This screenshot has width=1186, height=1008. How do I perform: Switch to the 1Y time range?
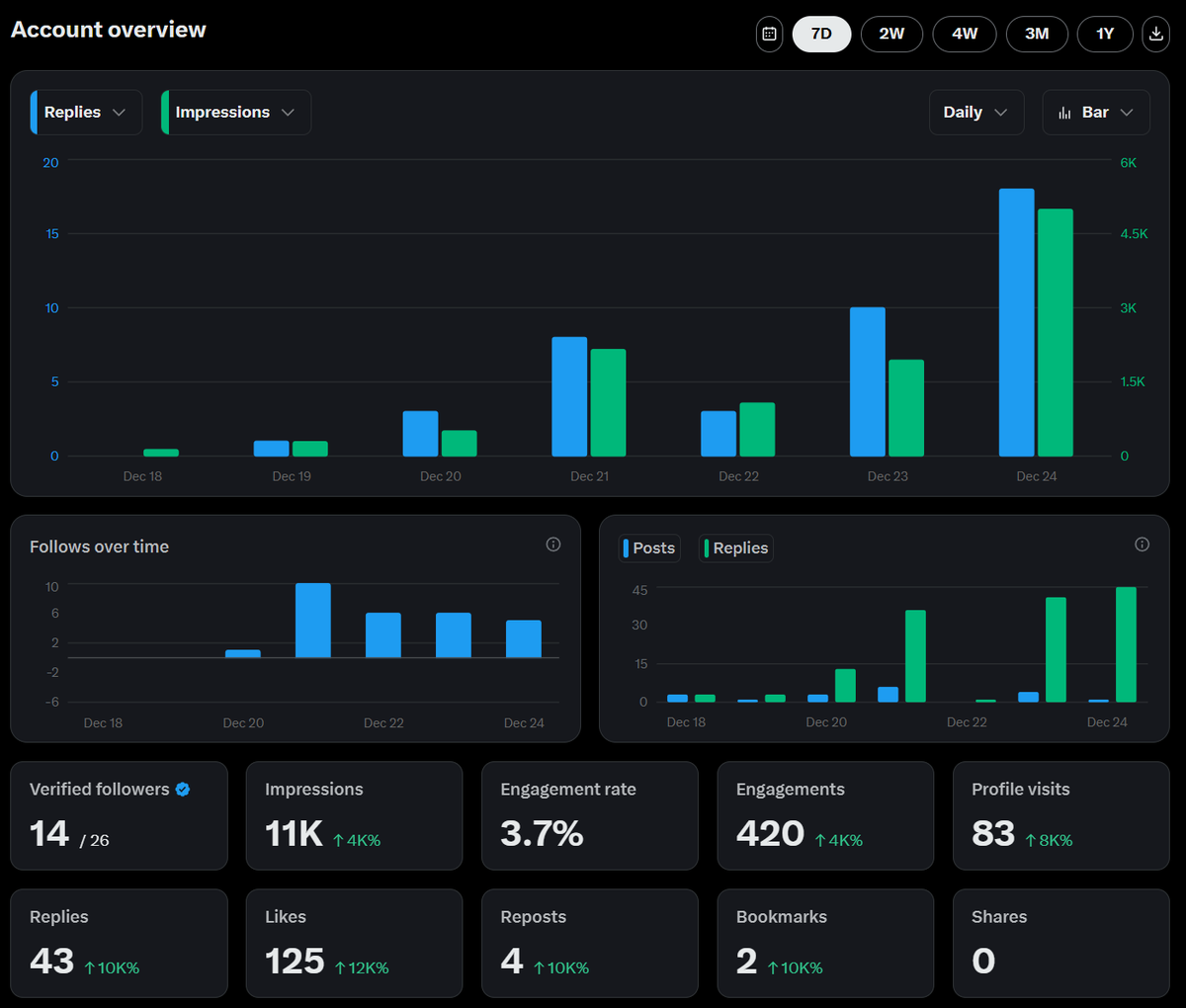click(1105, 34)
